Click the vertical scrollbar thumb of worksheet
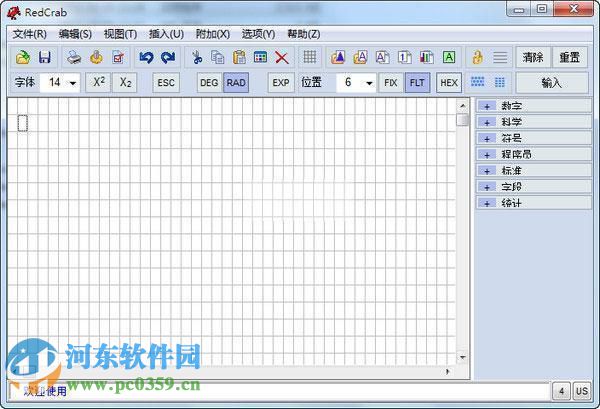Viewport: 600px width, 409px height. click(463, 120)
